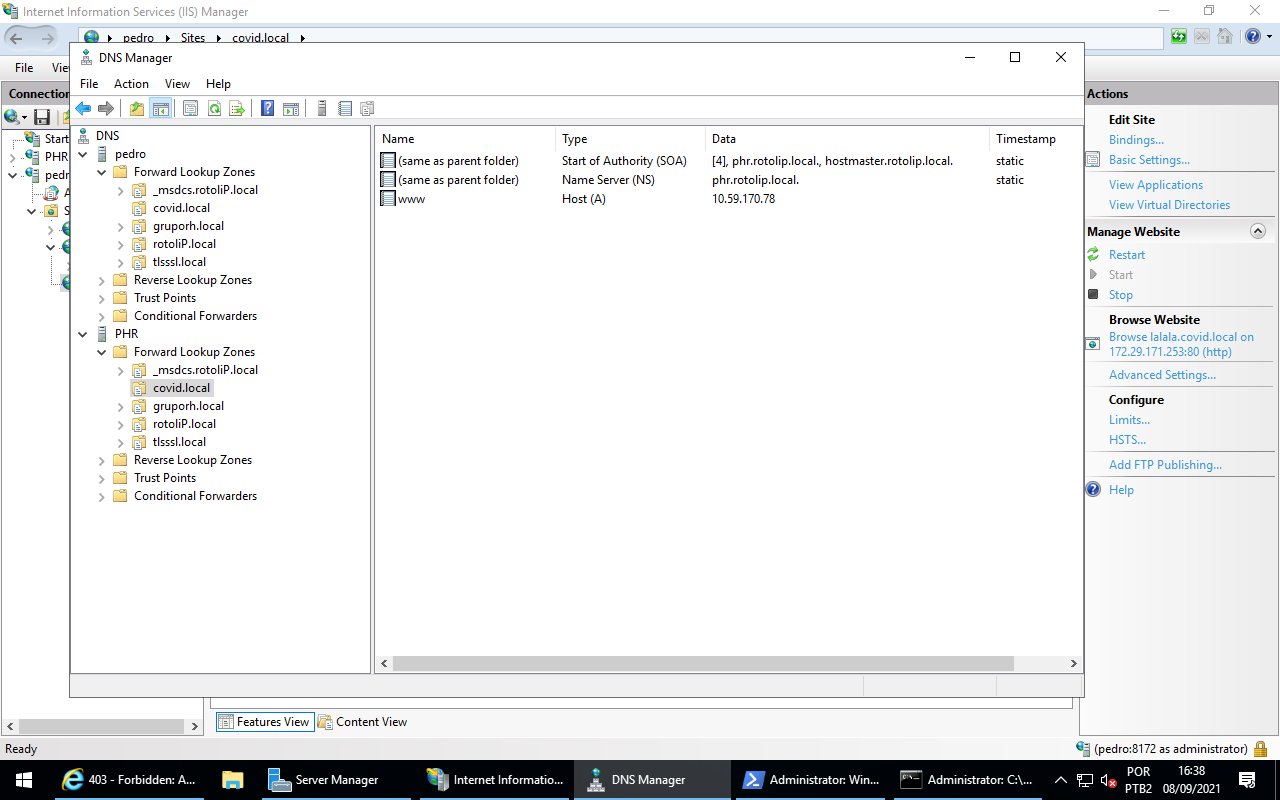Screen dimensions: 1280x800
Task: Open the View menu in DNS Manager
Action: pos(177,84)
